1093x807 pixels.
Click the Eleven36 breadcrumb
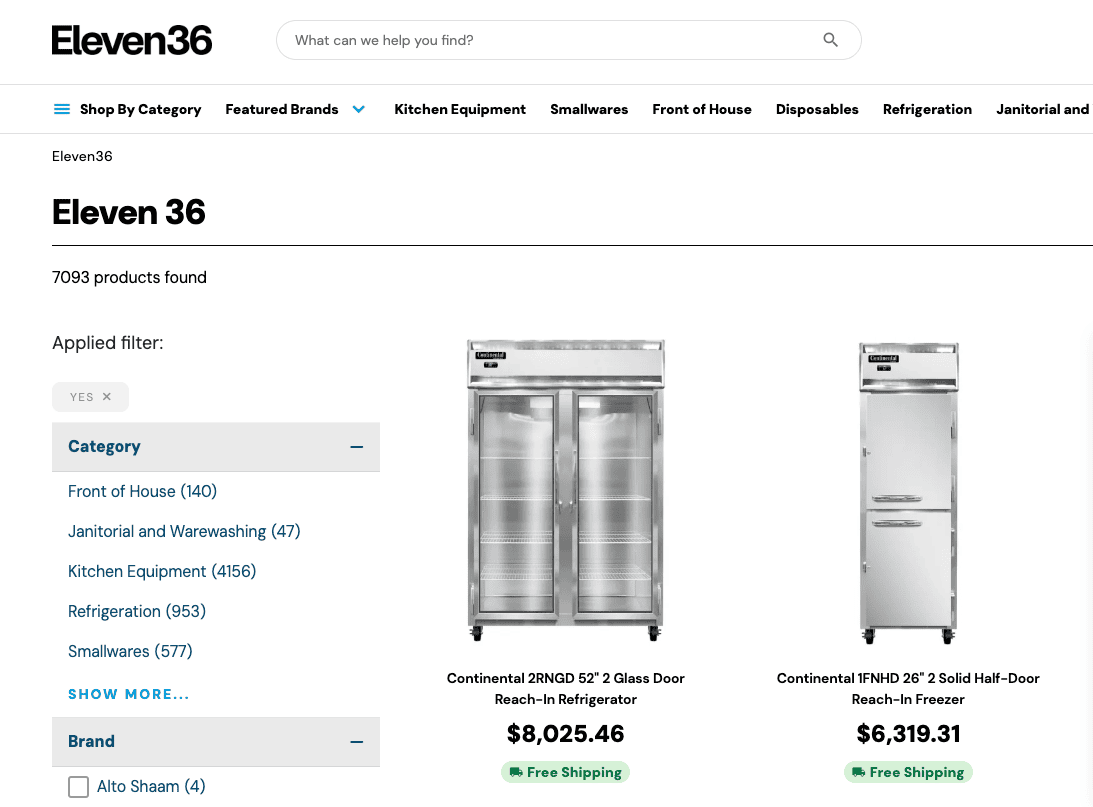click(82, 156)
